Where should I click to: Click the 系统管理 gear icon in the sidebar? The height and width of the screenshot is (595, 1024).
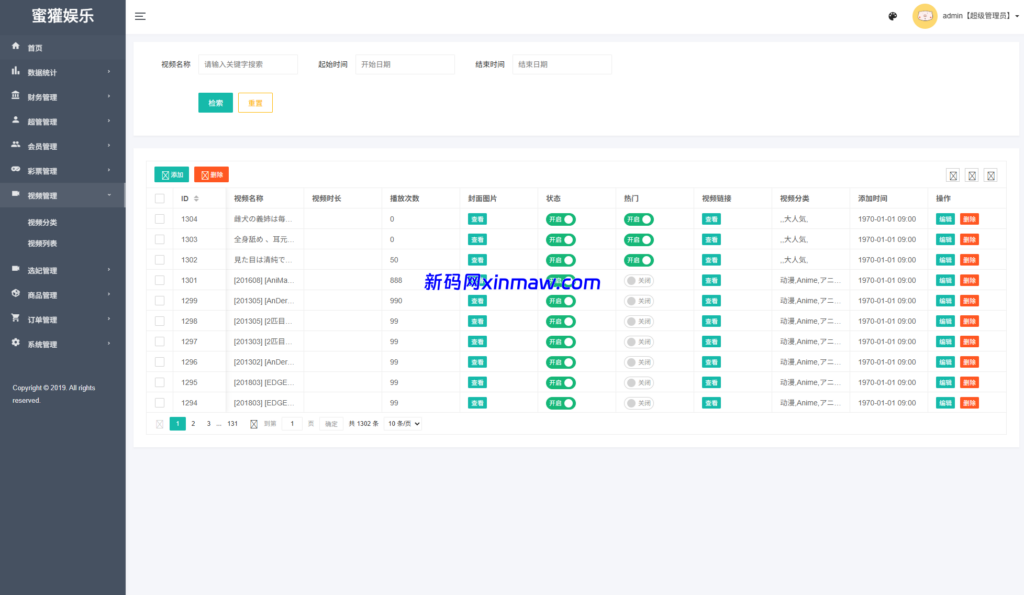click(14, 343)
